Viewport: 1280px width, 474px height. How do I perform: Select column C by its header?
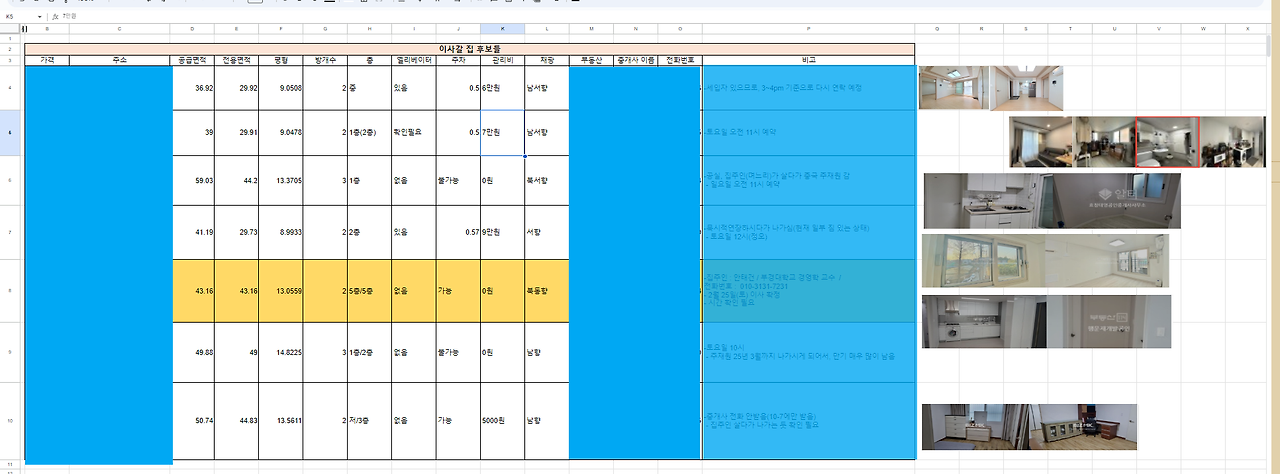(x=120, y=29)
